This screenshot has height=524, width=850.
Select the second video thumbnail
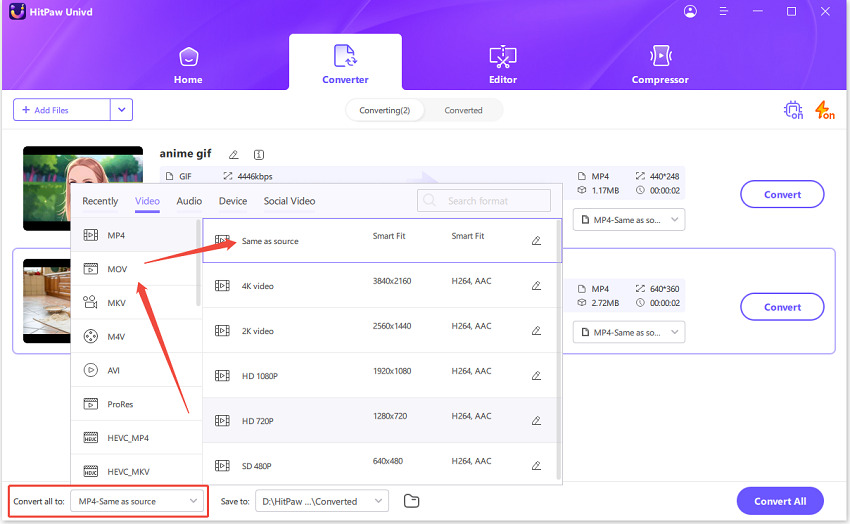click(x=47, y=301)
